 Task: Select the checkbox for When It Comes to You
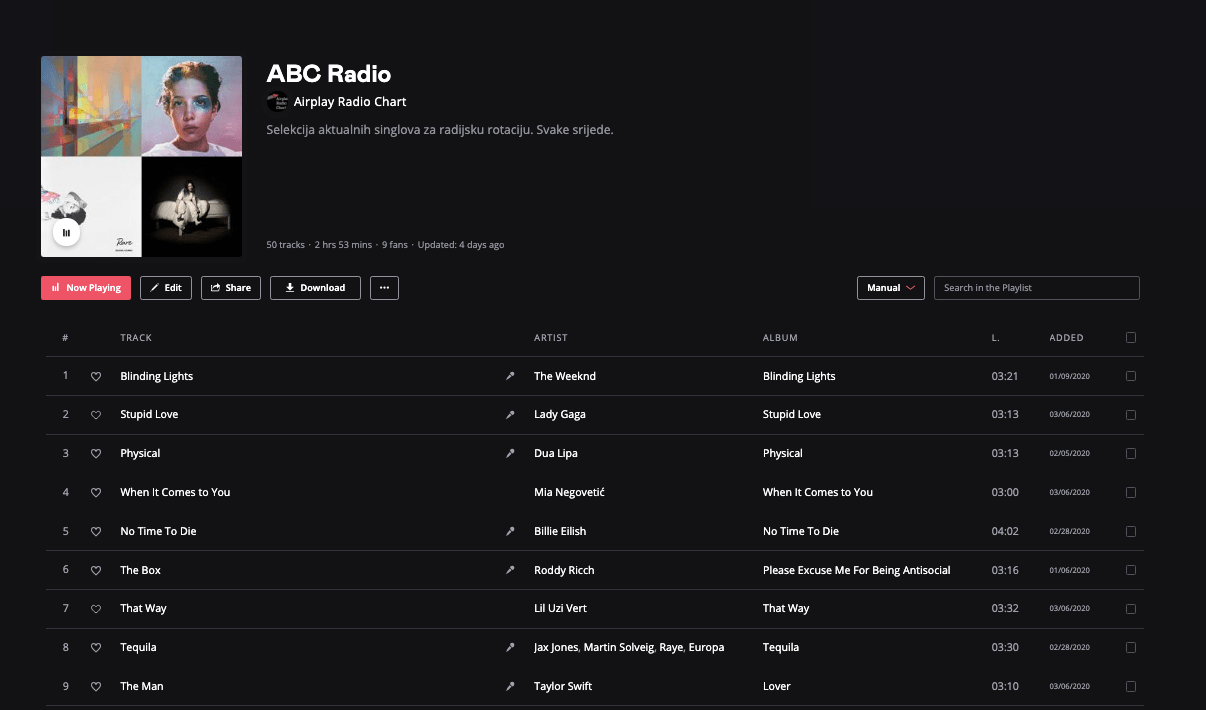[1131, 493]
